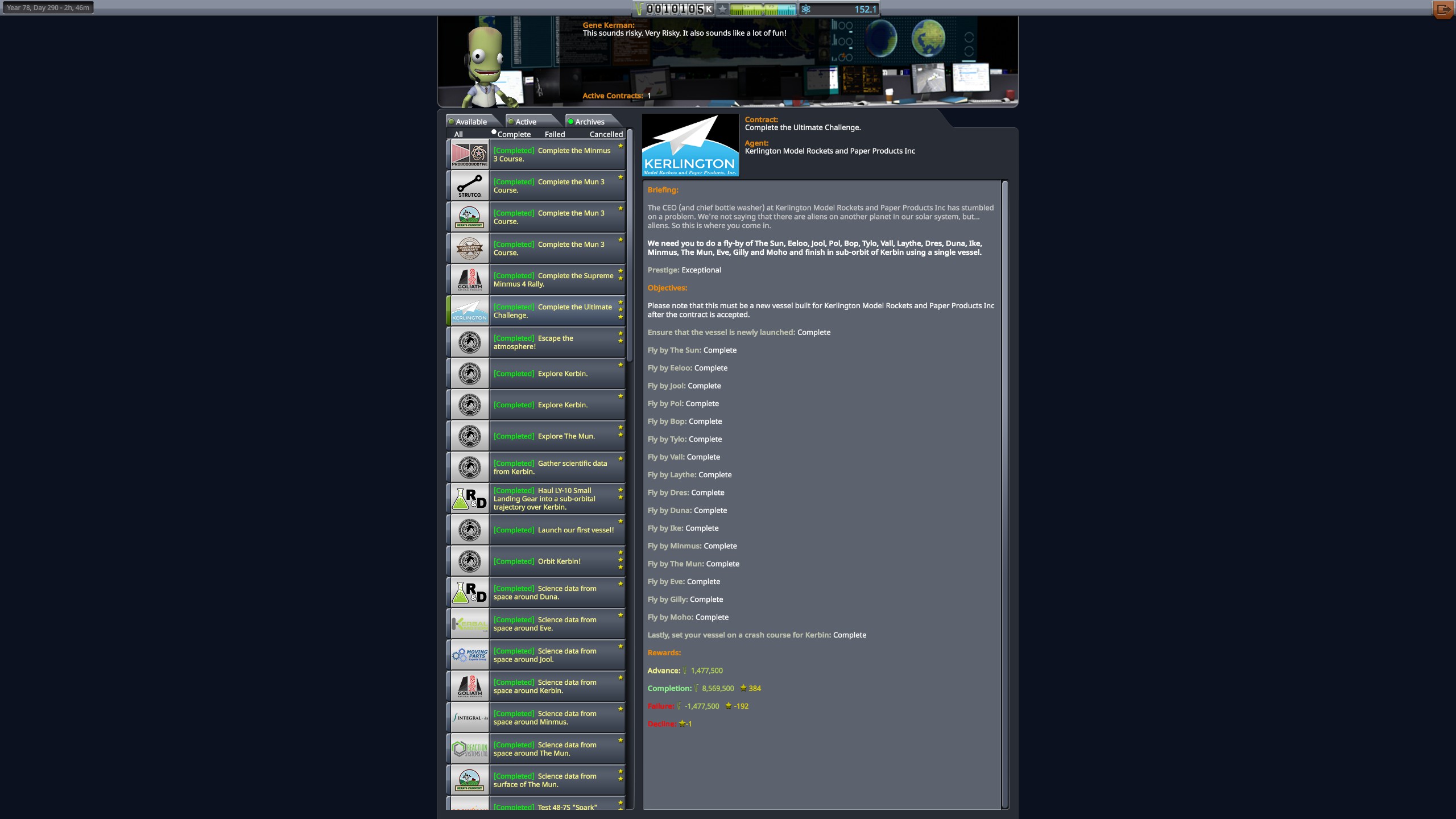The width and height of the screenshot is (1456, 819).
Task: Click Integral logo on Minmus science contract
Action: coord(469,718)
